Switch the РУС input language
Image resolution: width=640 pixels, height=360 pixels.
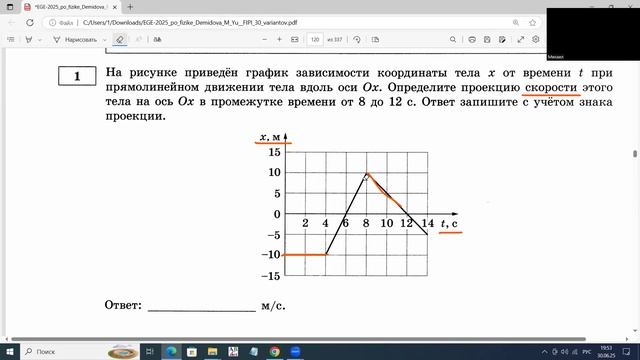pyautogui.click(x=587, y=351)
